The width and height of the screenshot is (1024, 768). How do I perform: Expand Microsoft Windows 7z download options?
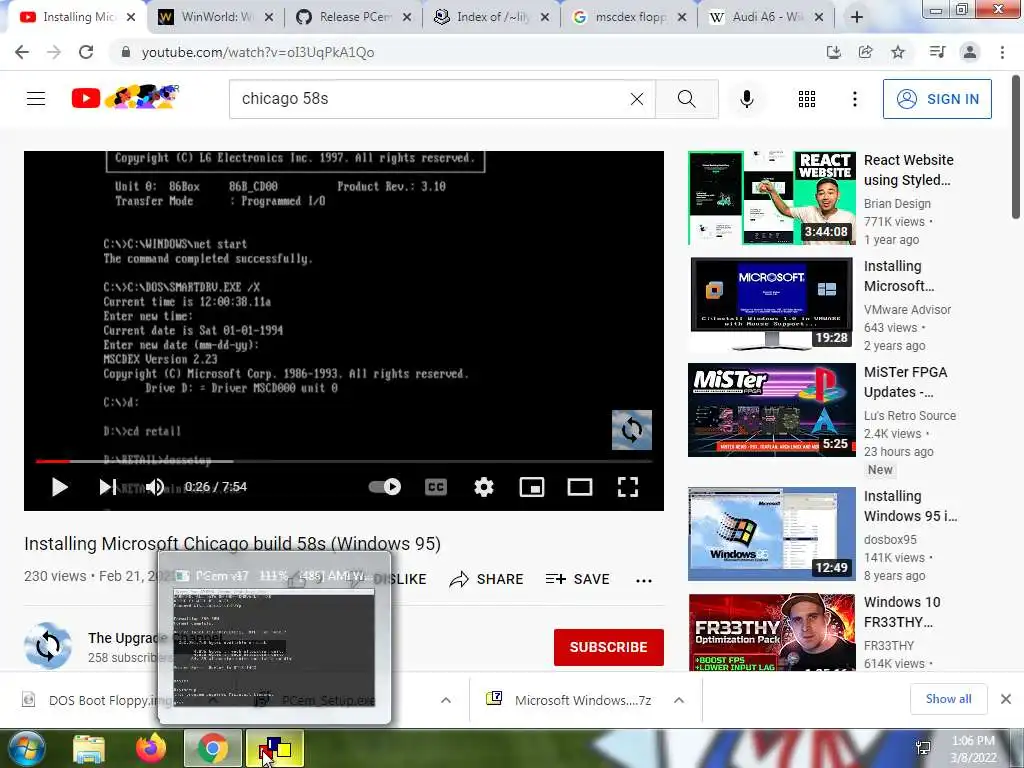(x=679, y=700)
